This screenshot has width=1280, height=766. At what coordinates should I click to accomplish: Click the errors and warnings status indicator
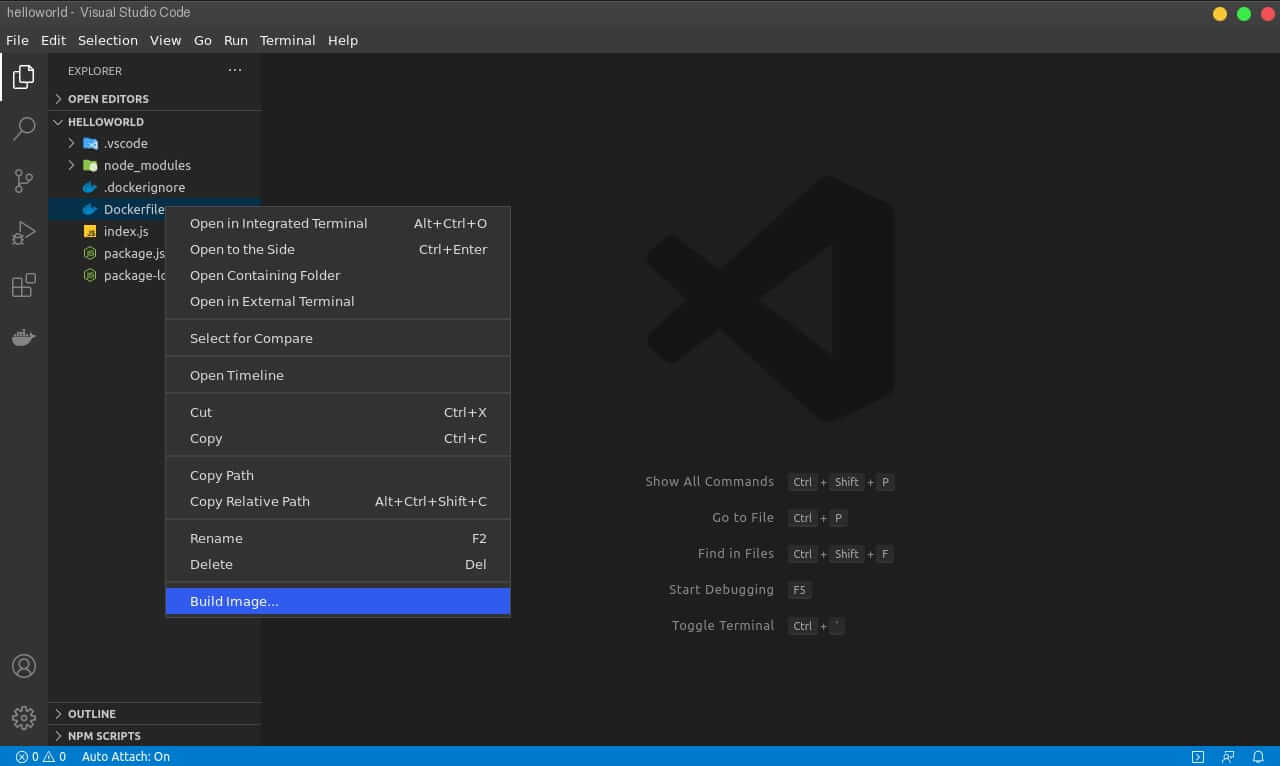pyautogui.click(x=41, y=757)
